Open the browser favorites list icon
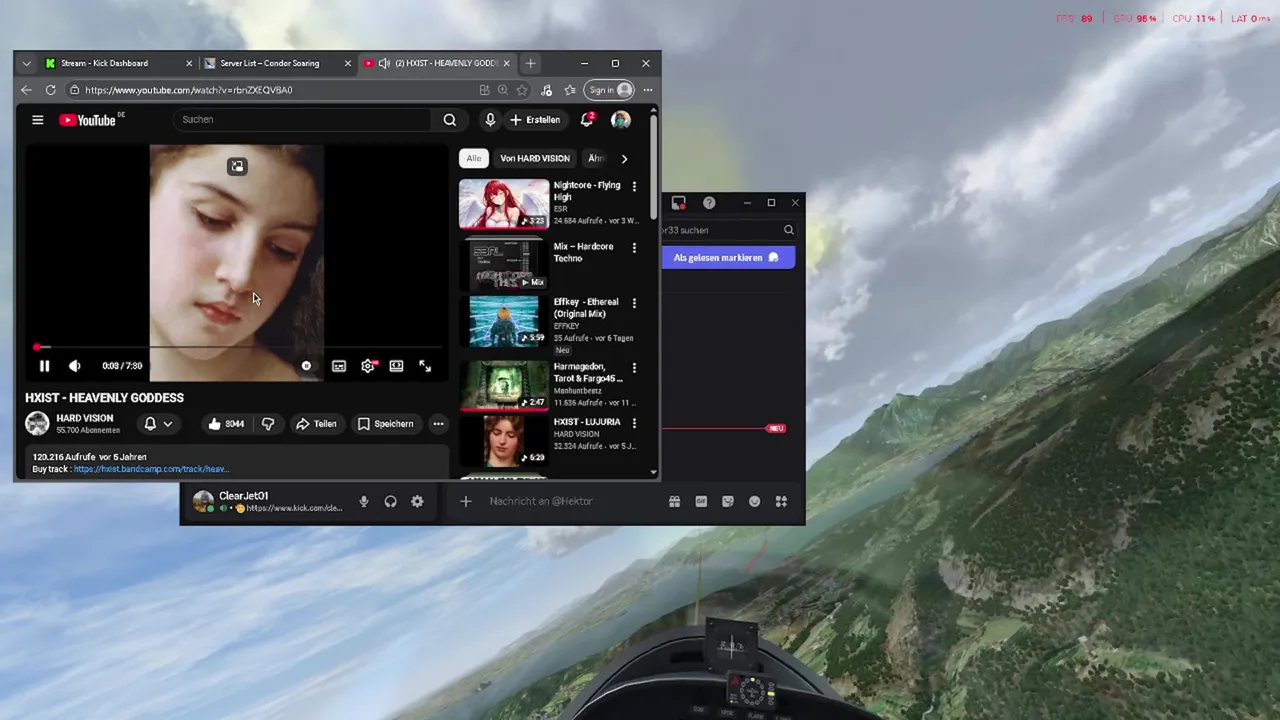1280x720 pixels. pyautogui.click(x=570, y=90)
